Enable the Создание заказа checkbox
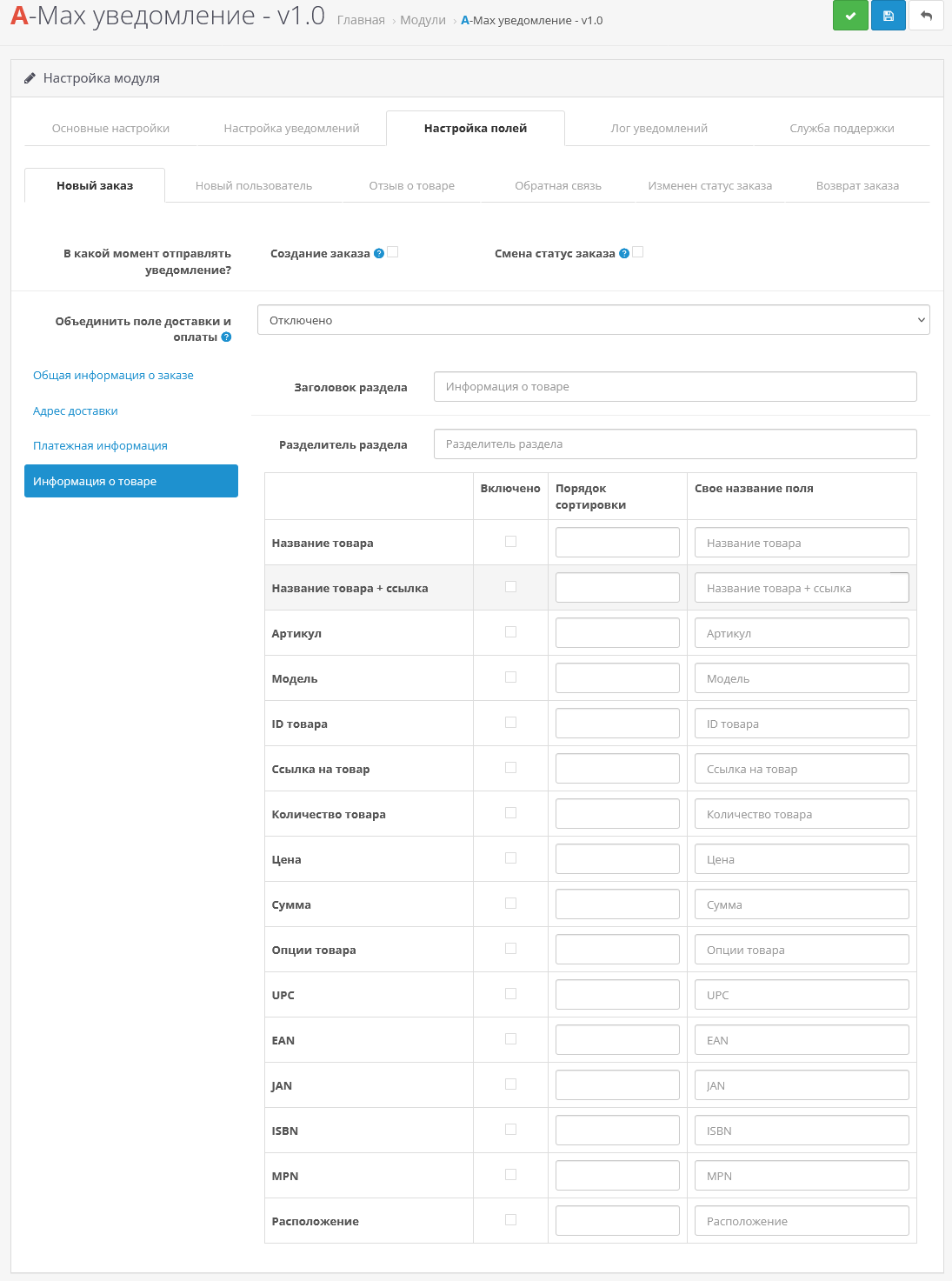Image resolution: width=952 pixels, height=1281 pixels. click(x=393, y=252)
